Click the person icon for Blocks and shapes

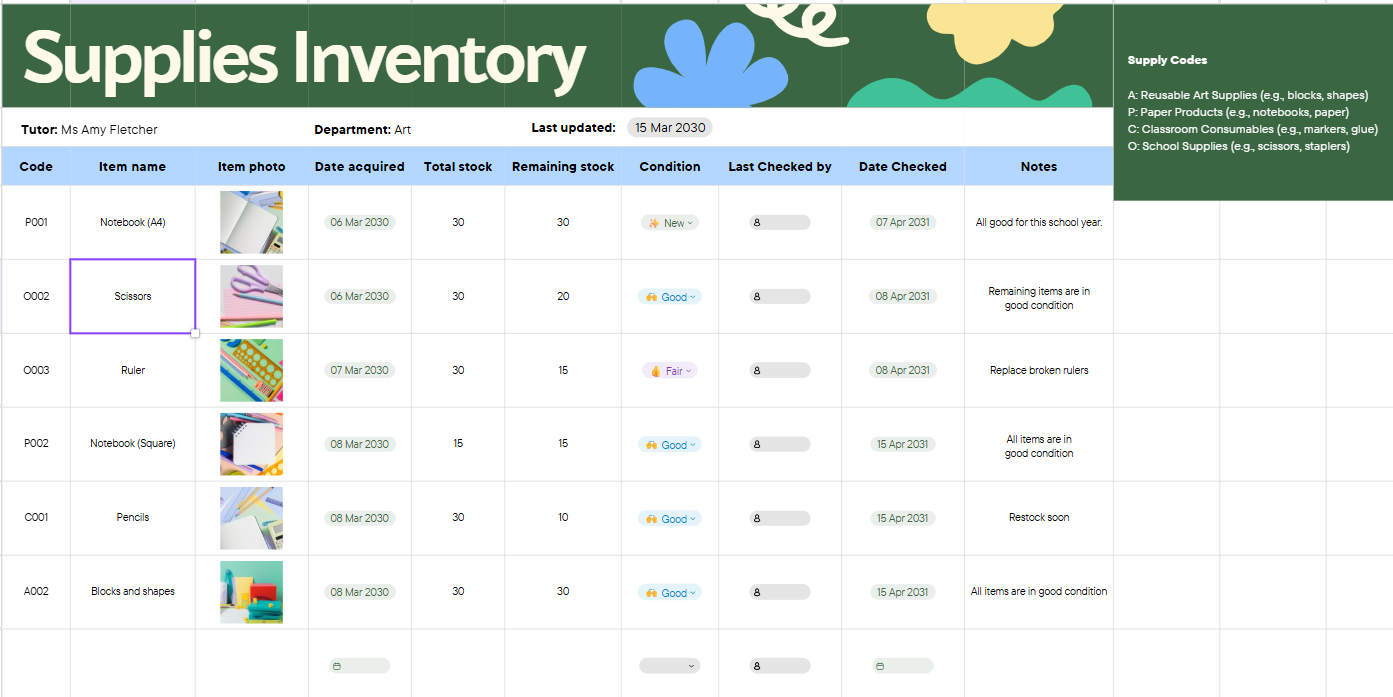point(759,592)
